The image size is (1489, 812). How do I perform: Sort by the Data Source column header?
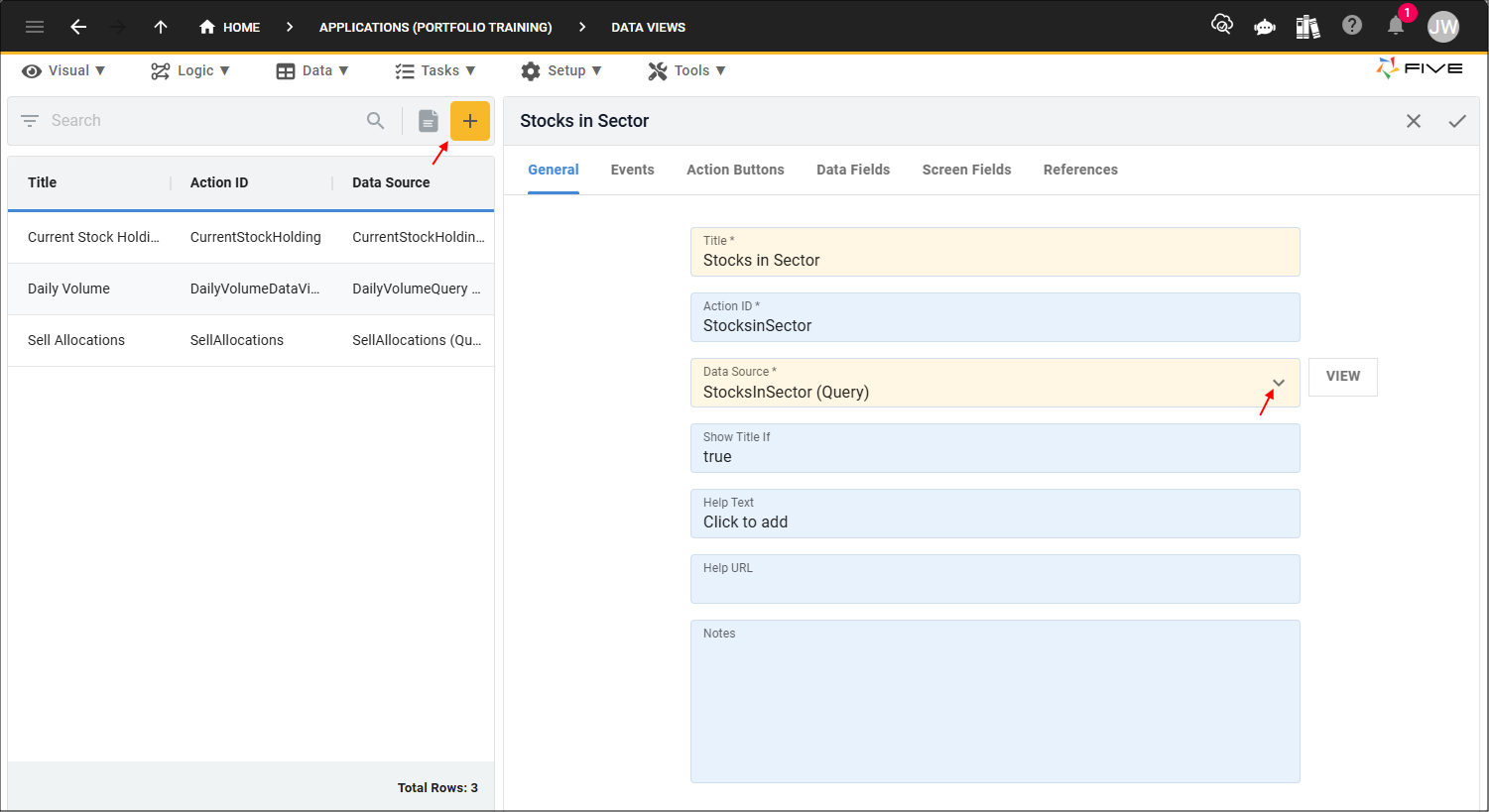[391, 182]
